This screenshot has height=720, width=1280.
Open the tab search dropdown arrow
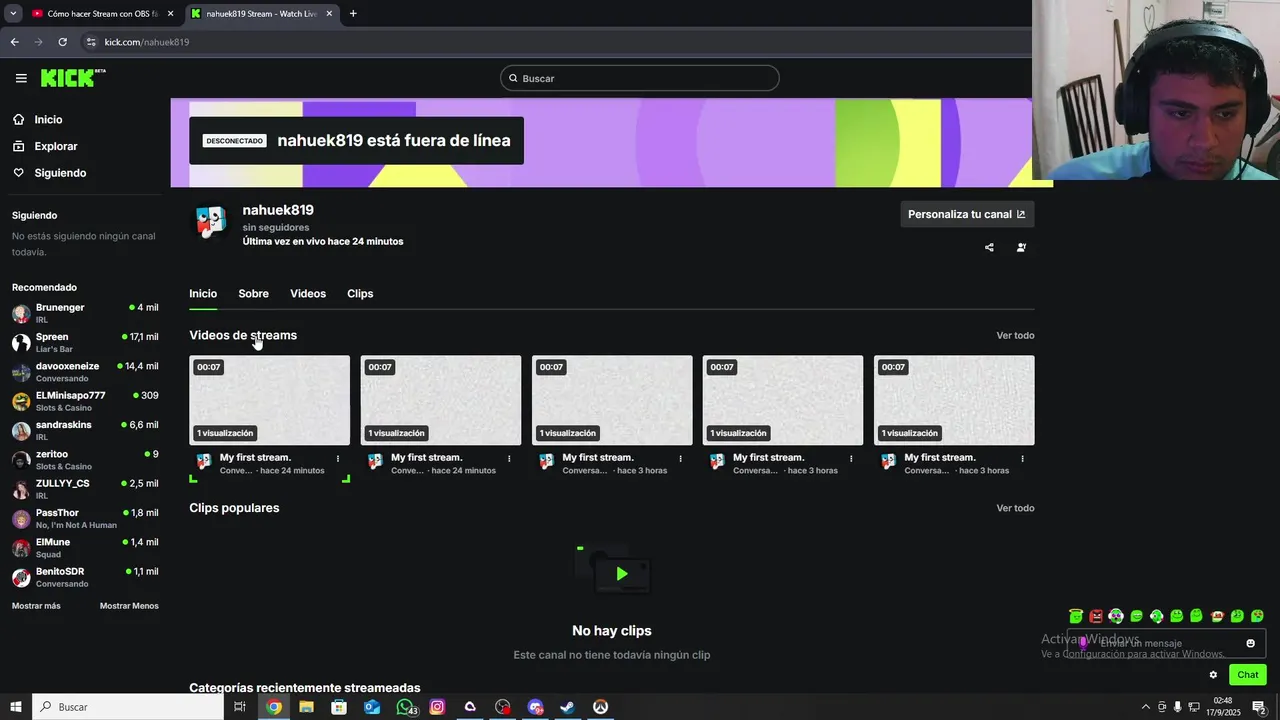click(13, 14)
